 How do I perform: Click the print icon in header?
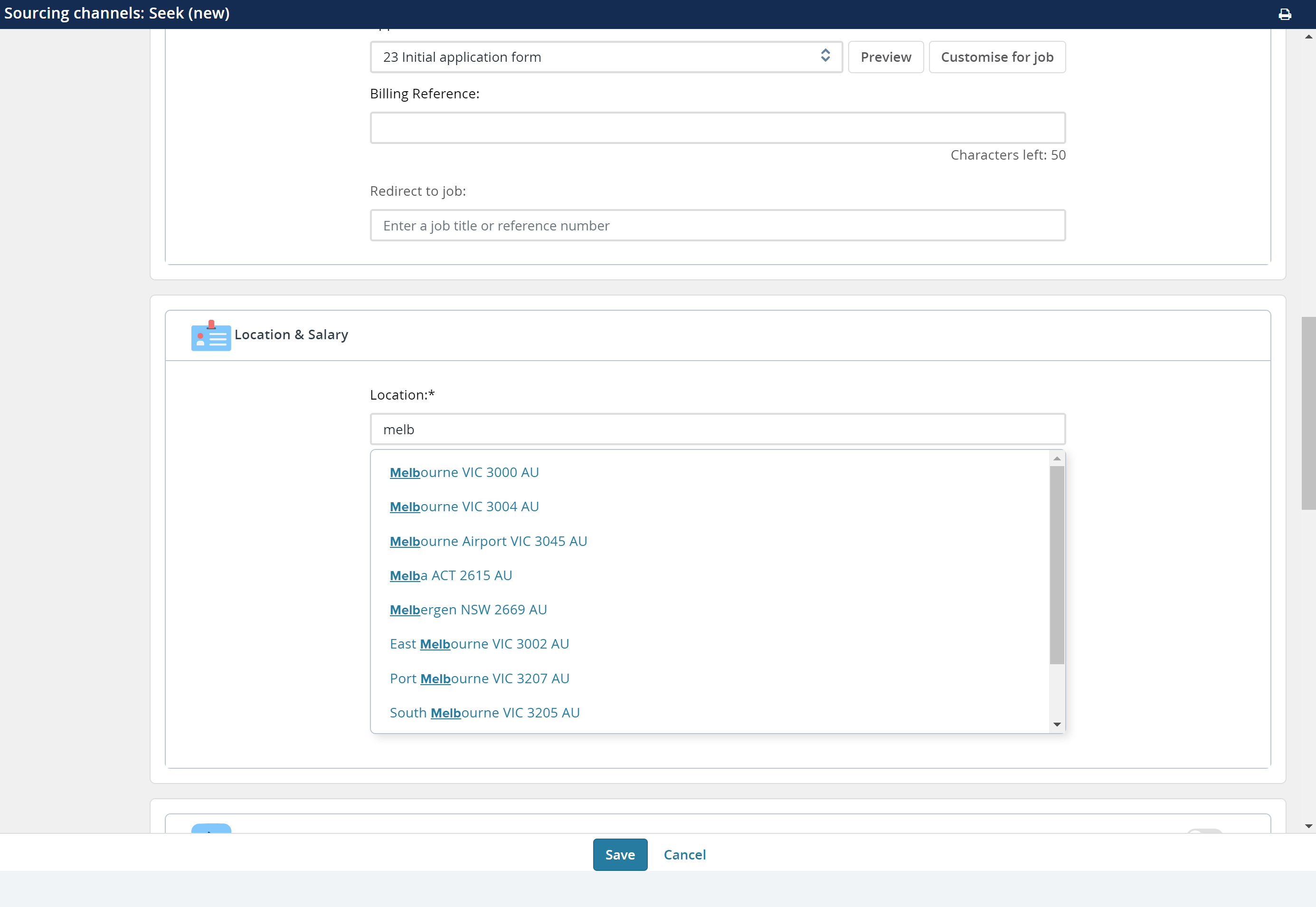click(1285, 14)
